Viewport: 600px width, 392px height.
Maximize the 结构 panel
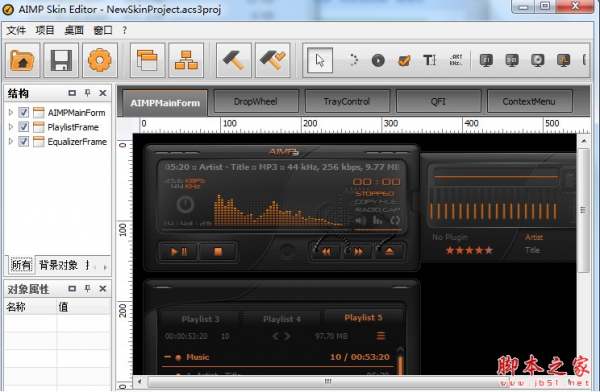pyautogui.click(x=72, y=93)
